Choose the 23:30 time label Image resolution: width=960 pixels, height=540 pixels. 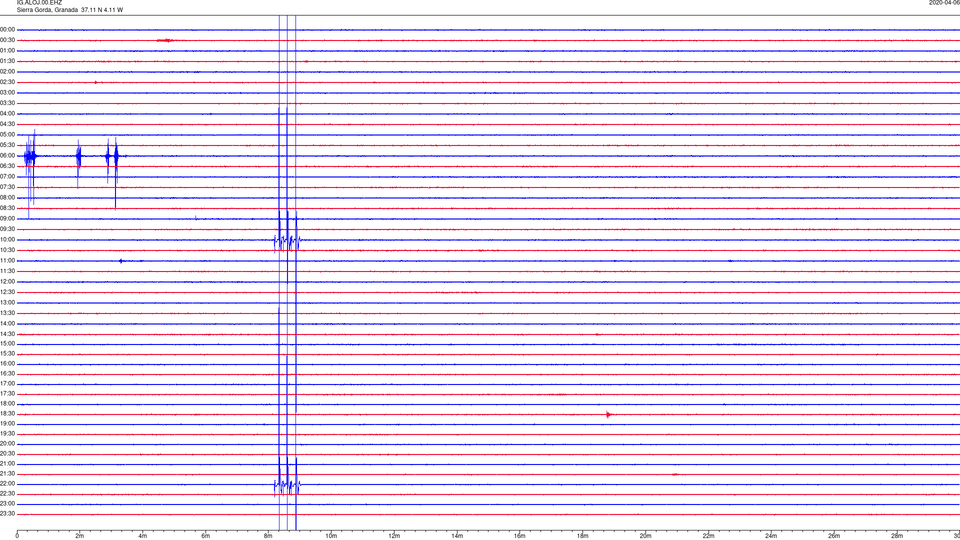pos(7,514)
